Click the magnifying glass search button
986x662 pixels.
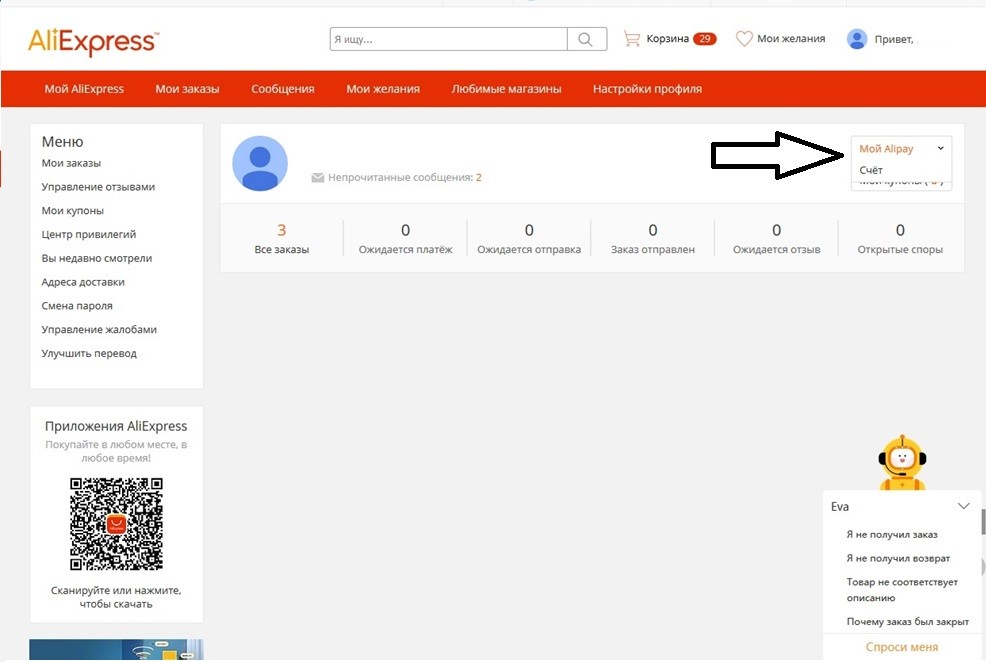tap(586, 39)
